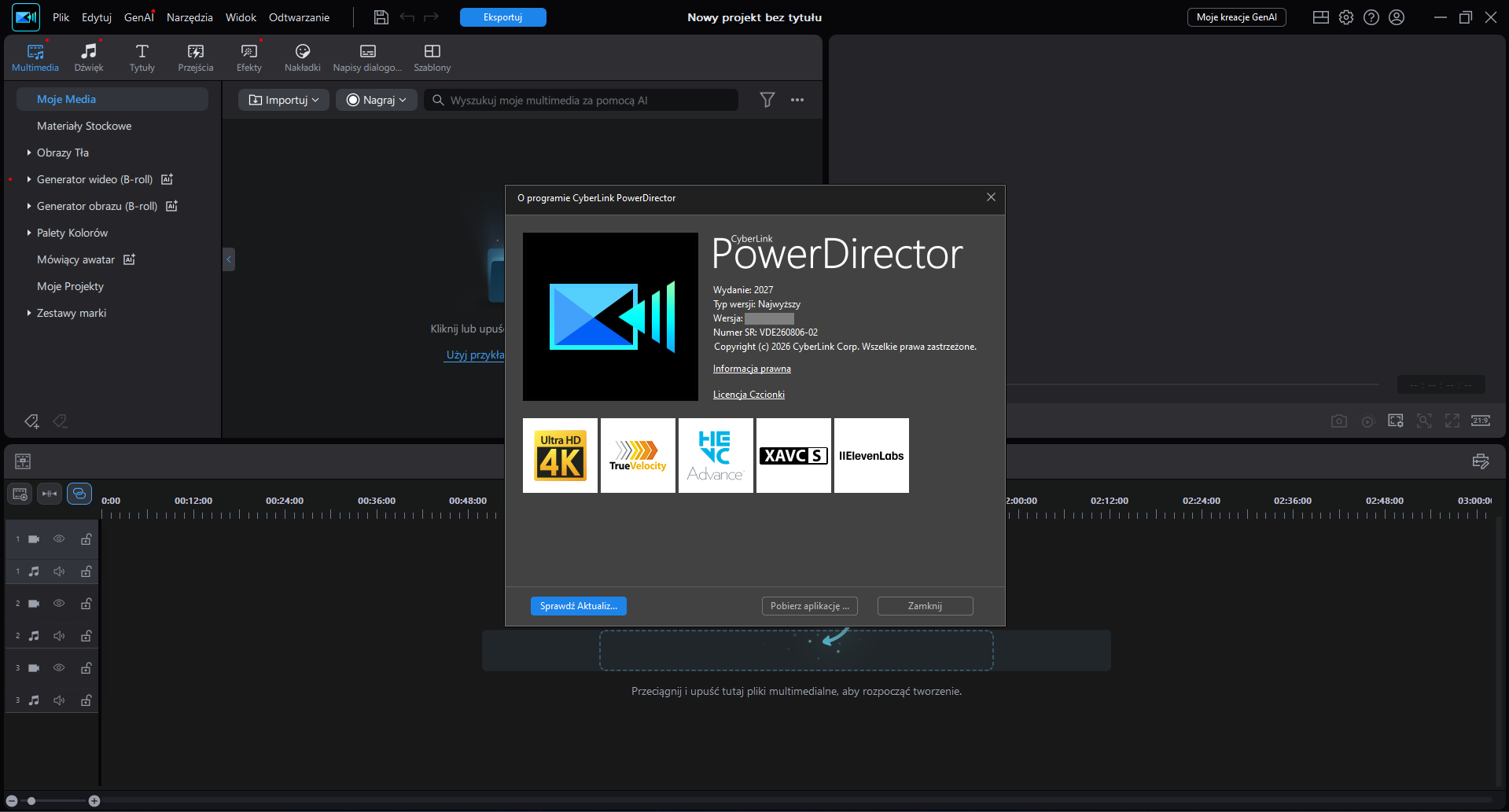
Task: Open the Nakładki overlays room
Action: tap(303, 57)
